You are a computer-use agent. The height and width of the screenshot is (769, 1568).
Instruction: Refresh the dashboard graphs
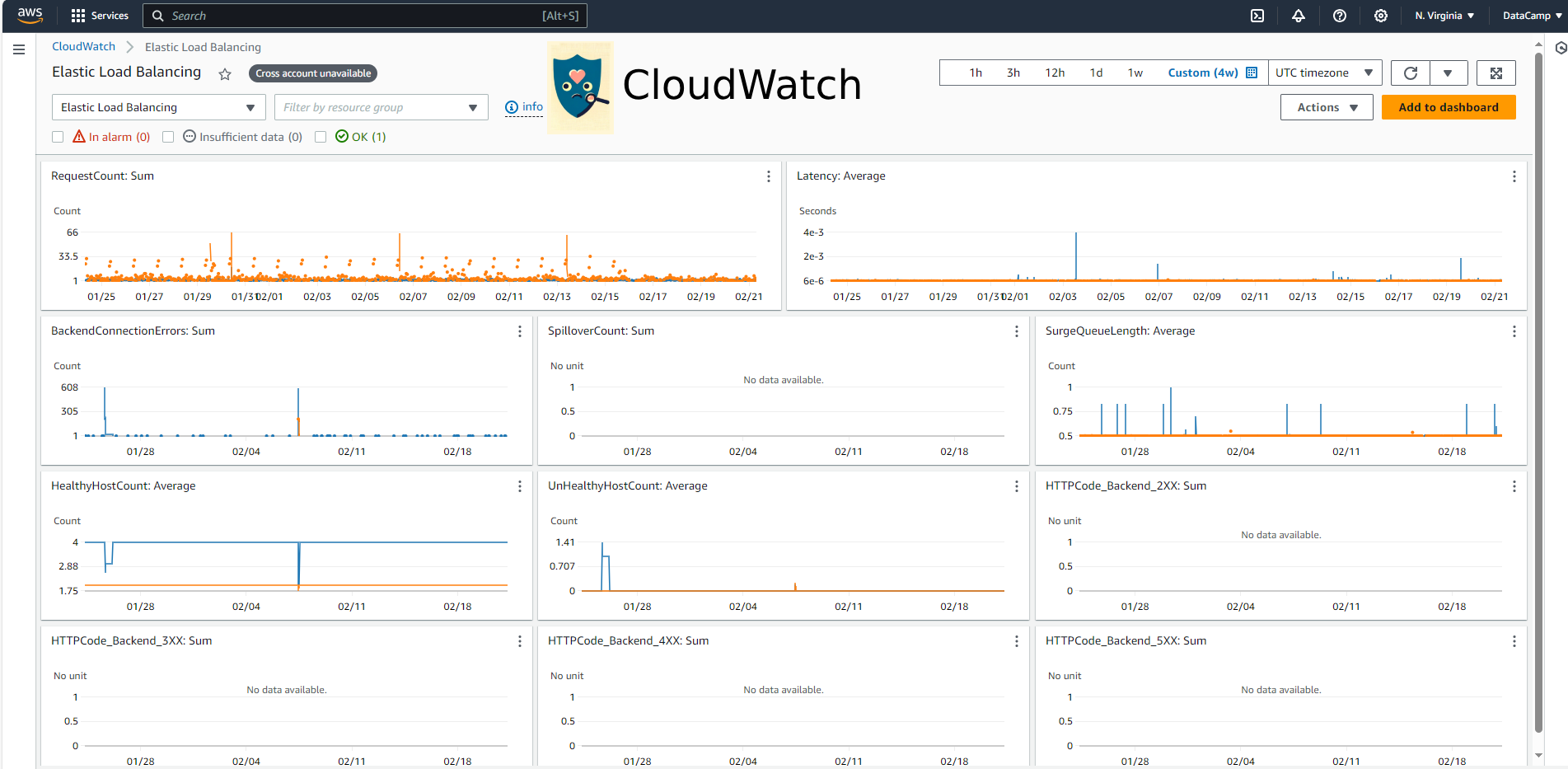1411,73
